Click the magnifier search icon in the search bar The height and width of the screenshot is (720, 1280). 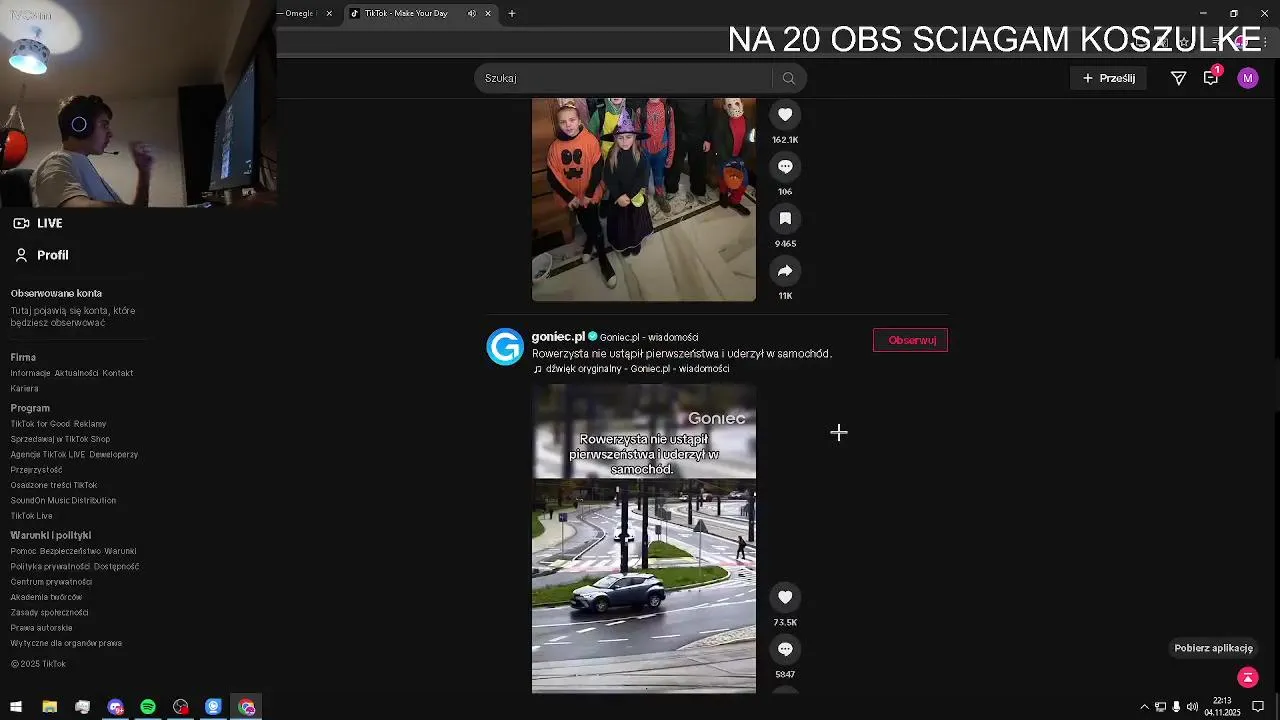click(x=789, y=78)
